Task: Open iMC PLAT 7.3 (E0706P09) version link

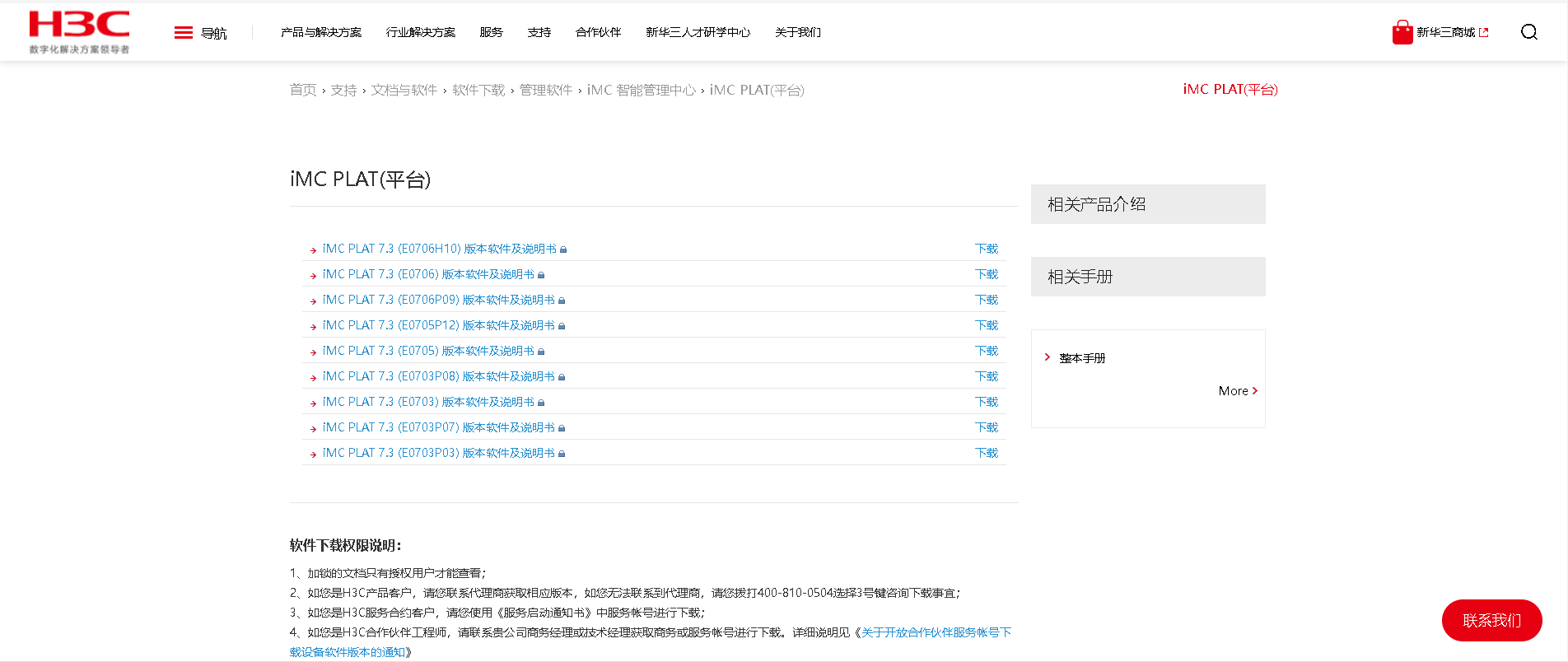Action: (x=438, y=300)
